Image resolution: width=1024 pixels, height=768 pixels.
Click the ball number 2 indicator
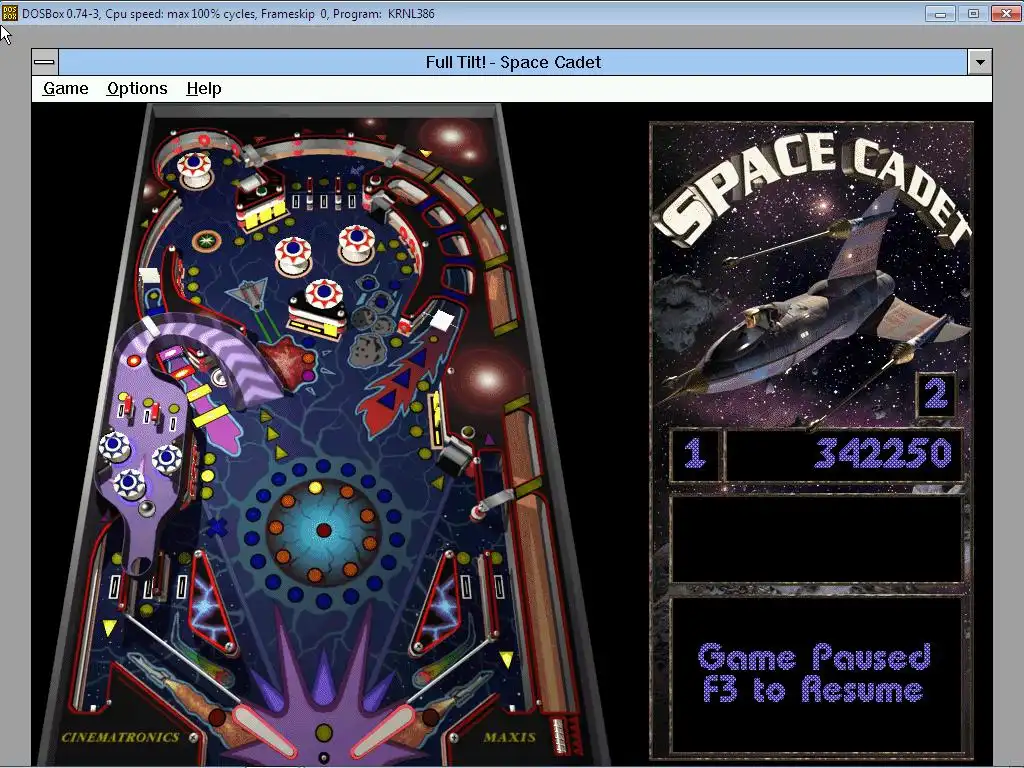tap(935, 394)
